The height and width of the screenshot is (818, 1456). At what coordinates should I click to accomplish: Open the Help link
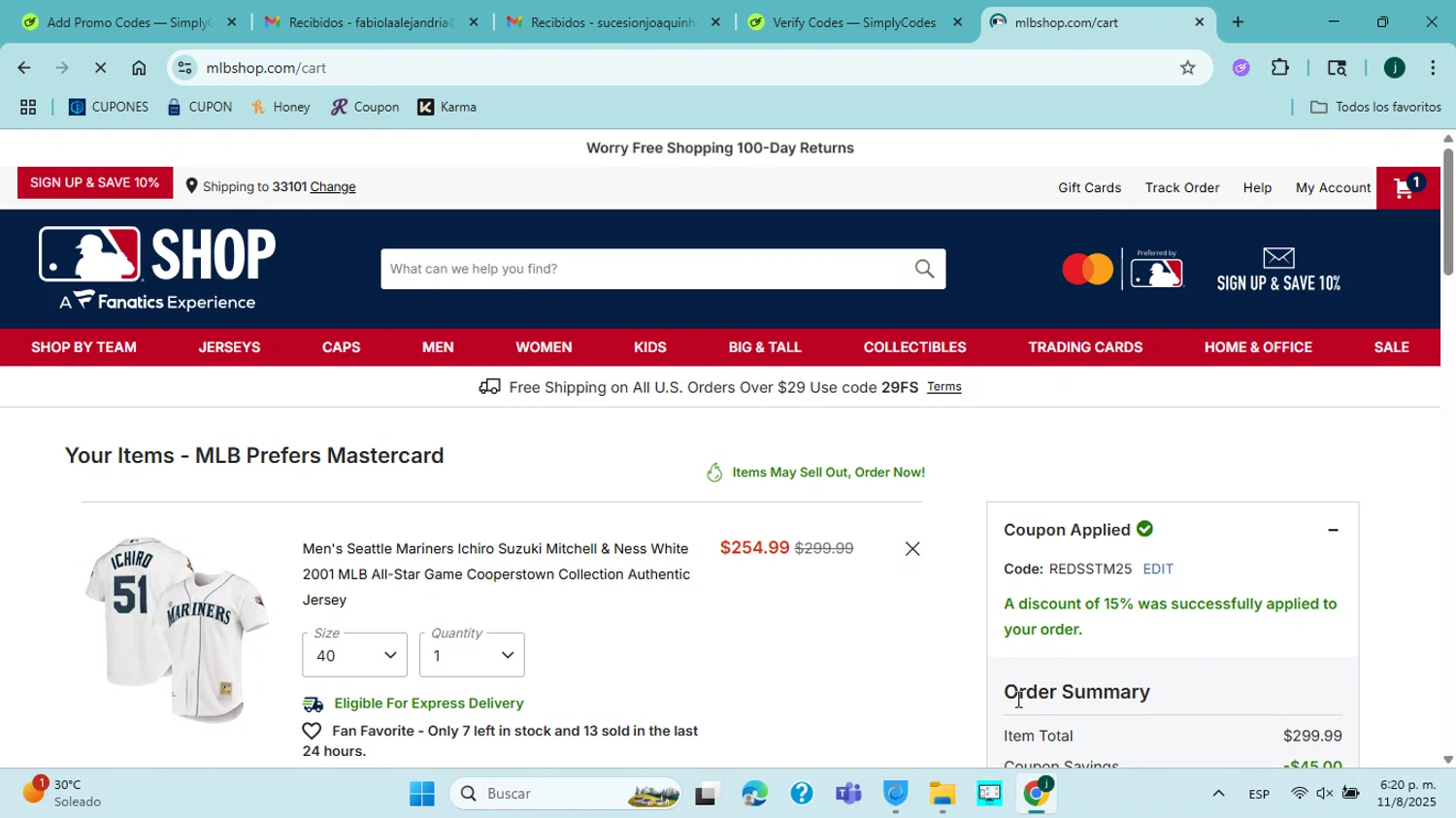pos(1257,188)
